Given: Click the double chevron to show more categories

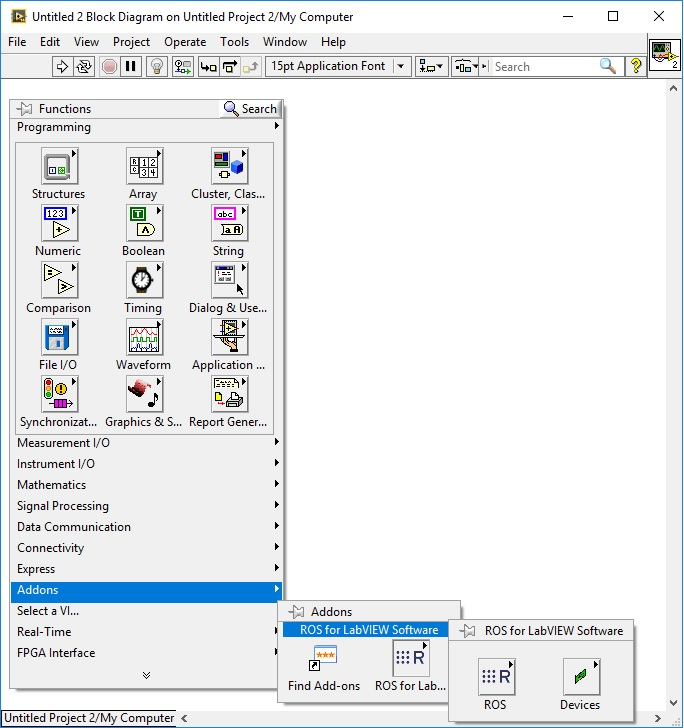Looking at the screenshot, I should point(146,675).
